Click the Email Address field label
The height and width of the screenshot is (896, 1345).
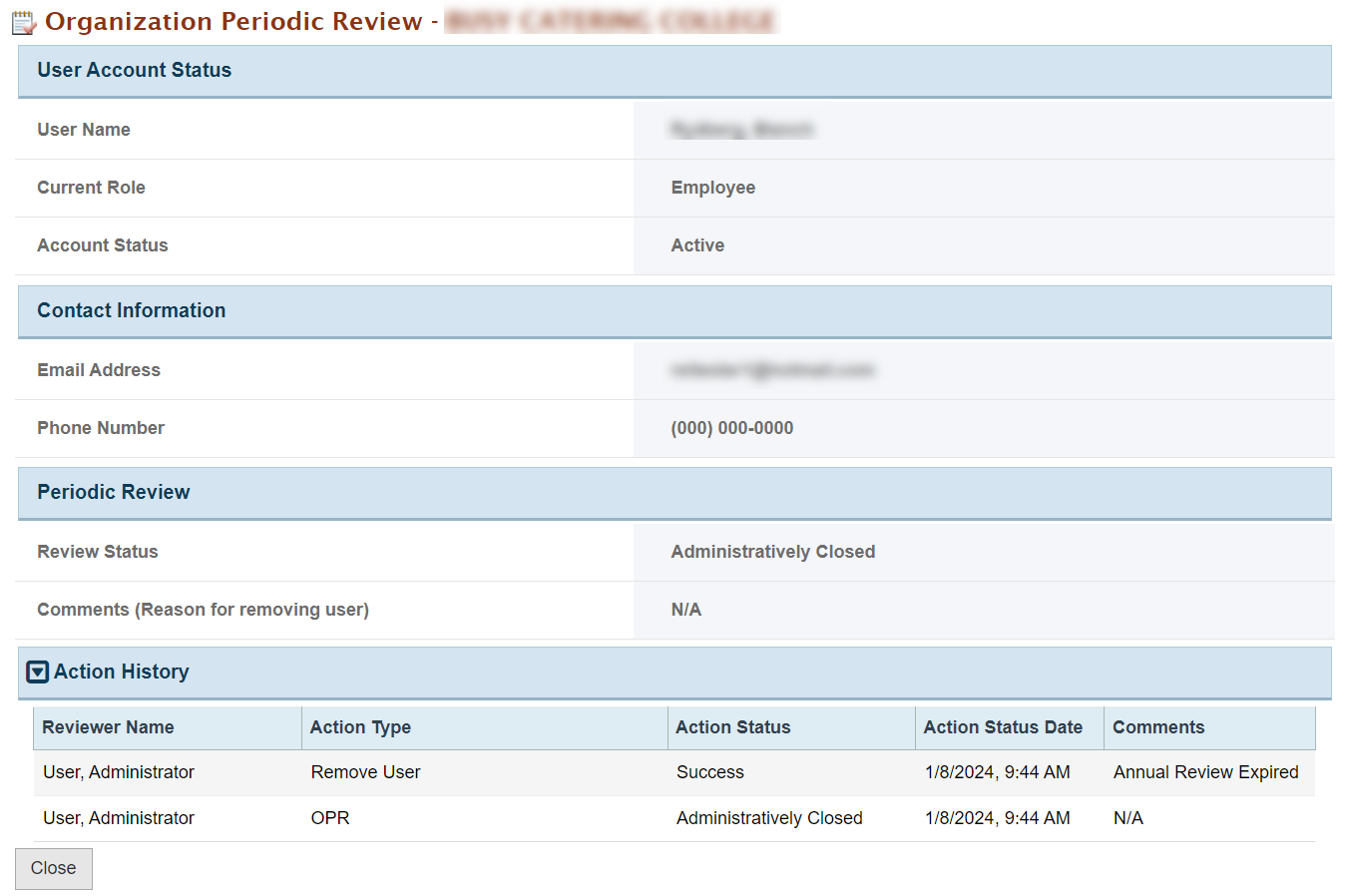point(99,370)
